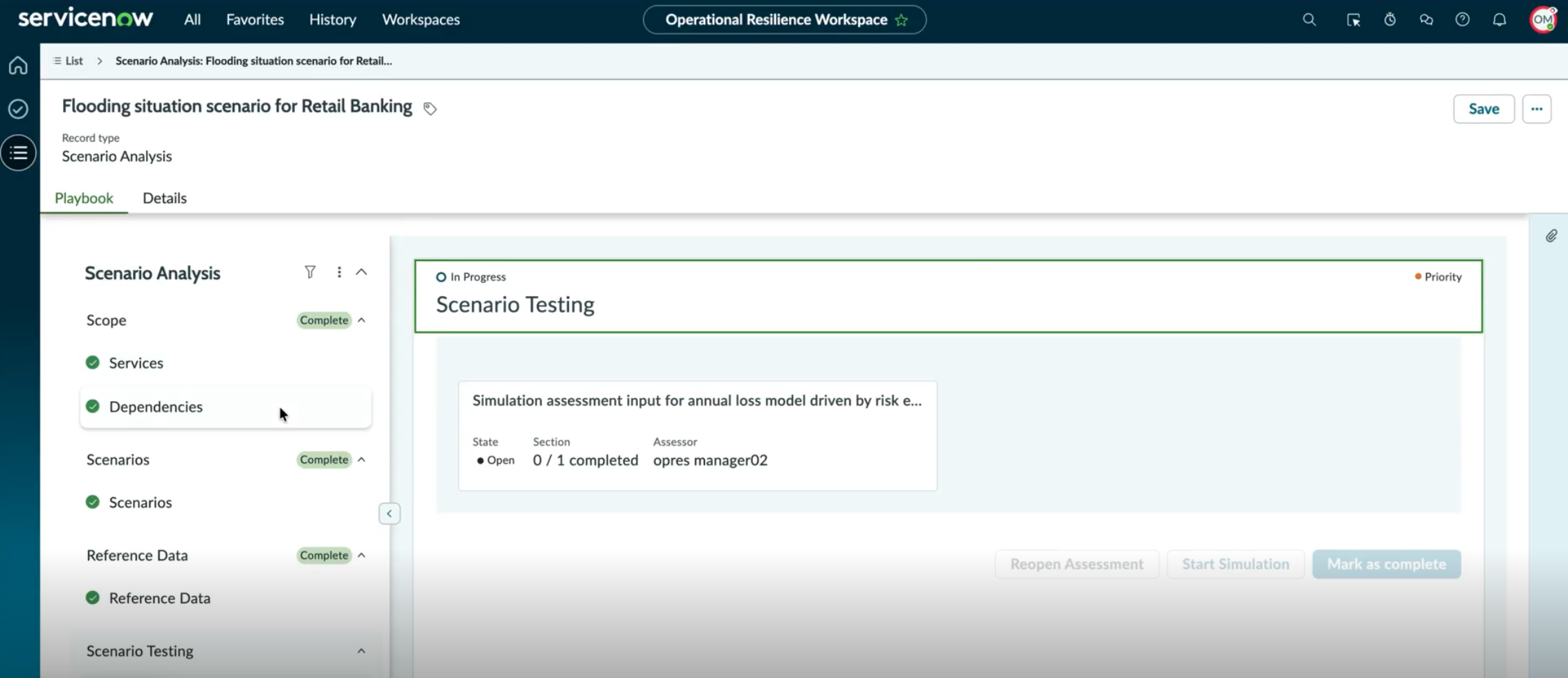Open the global search icon

1309,19
